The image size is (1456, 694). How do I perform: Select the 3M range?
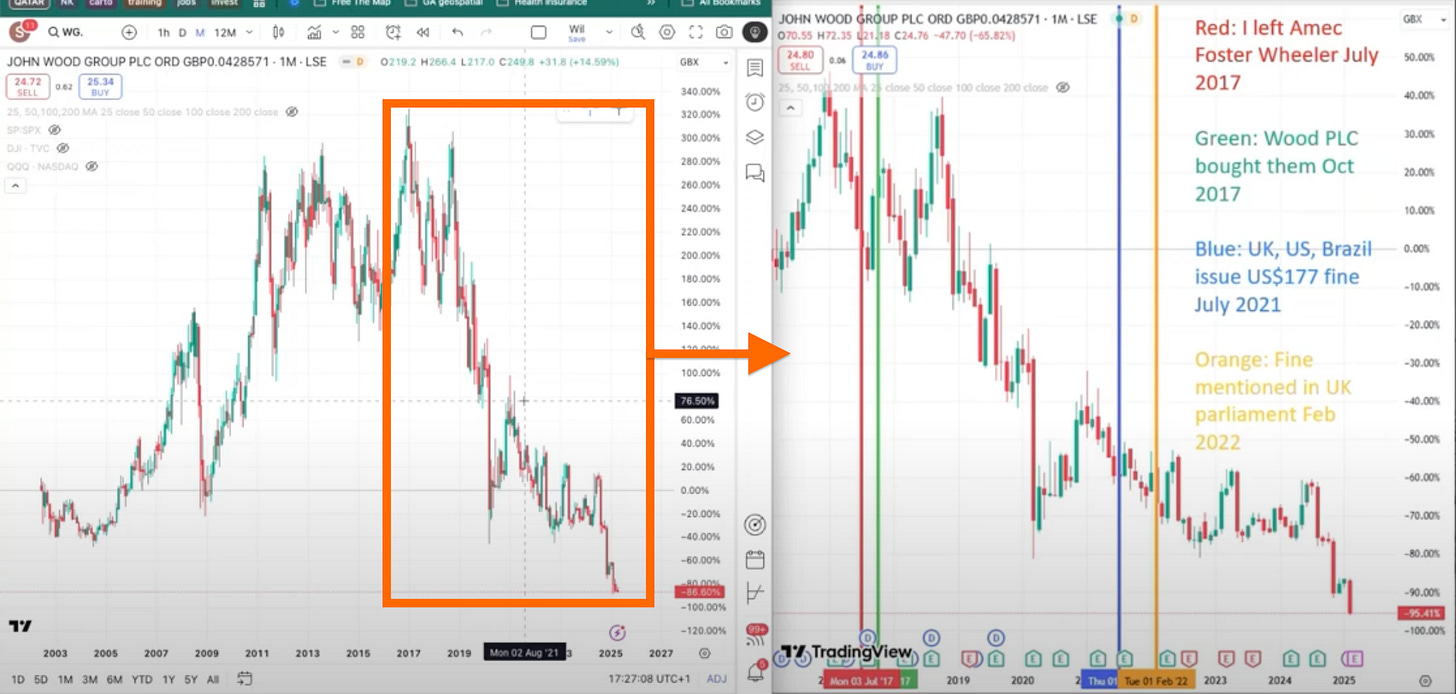pos(90,679)
